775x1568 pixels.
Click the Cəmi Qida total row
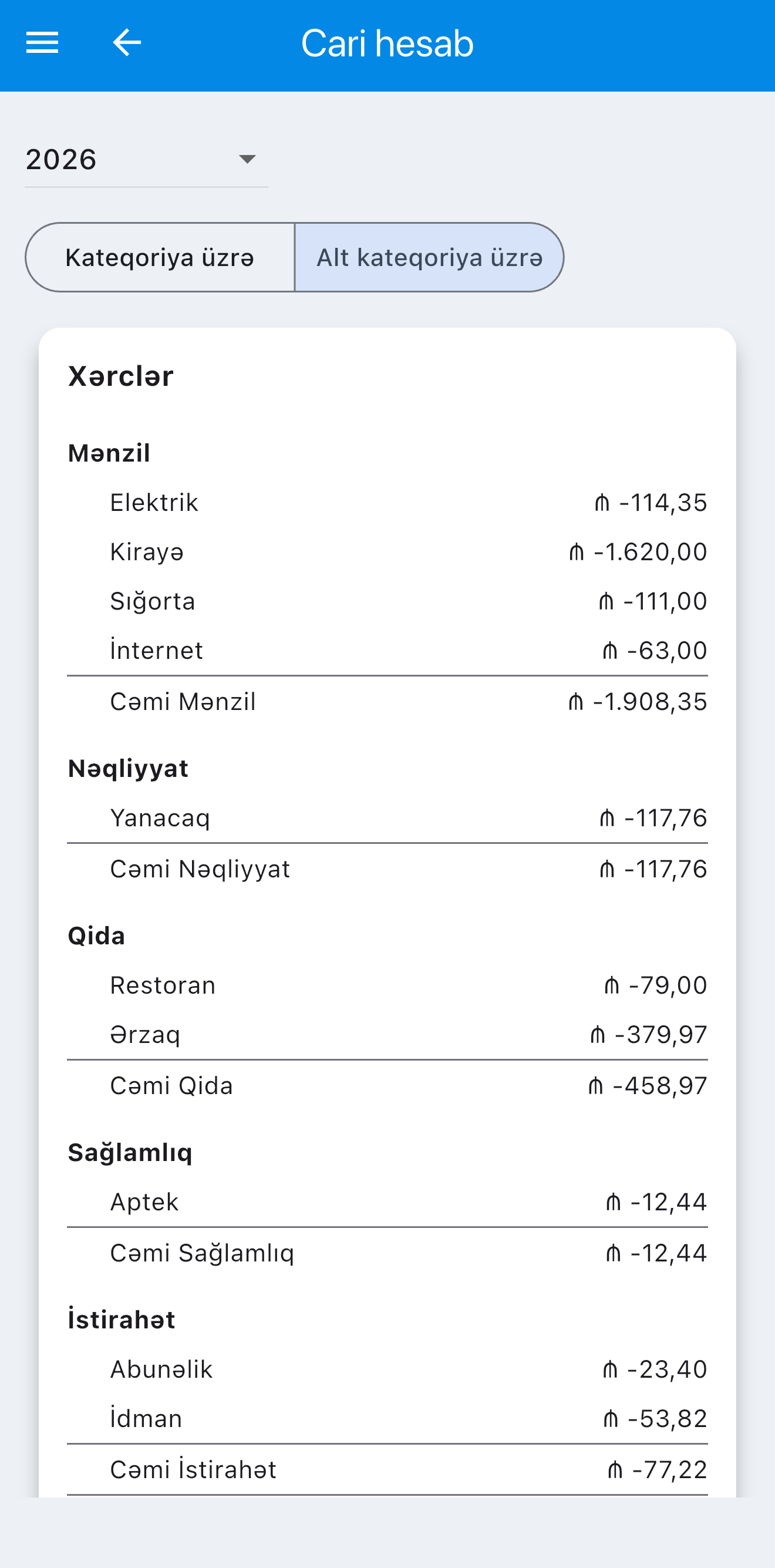coord(387,1086)
